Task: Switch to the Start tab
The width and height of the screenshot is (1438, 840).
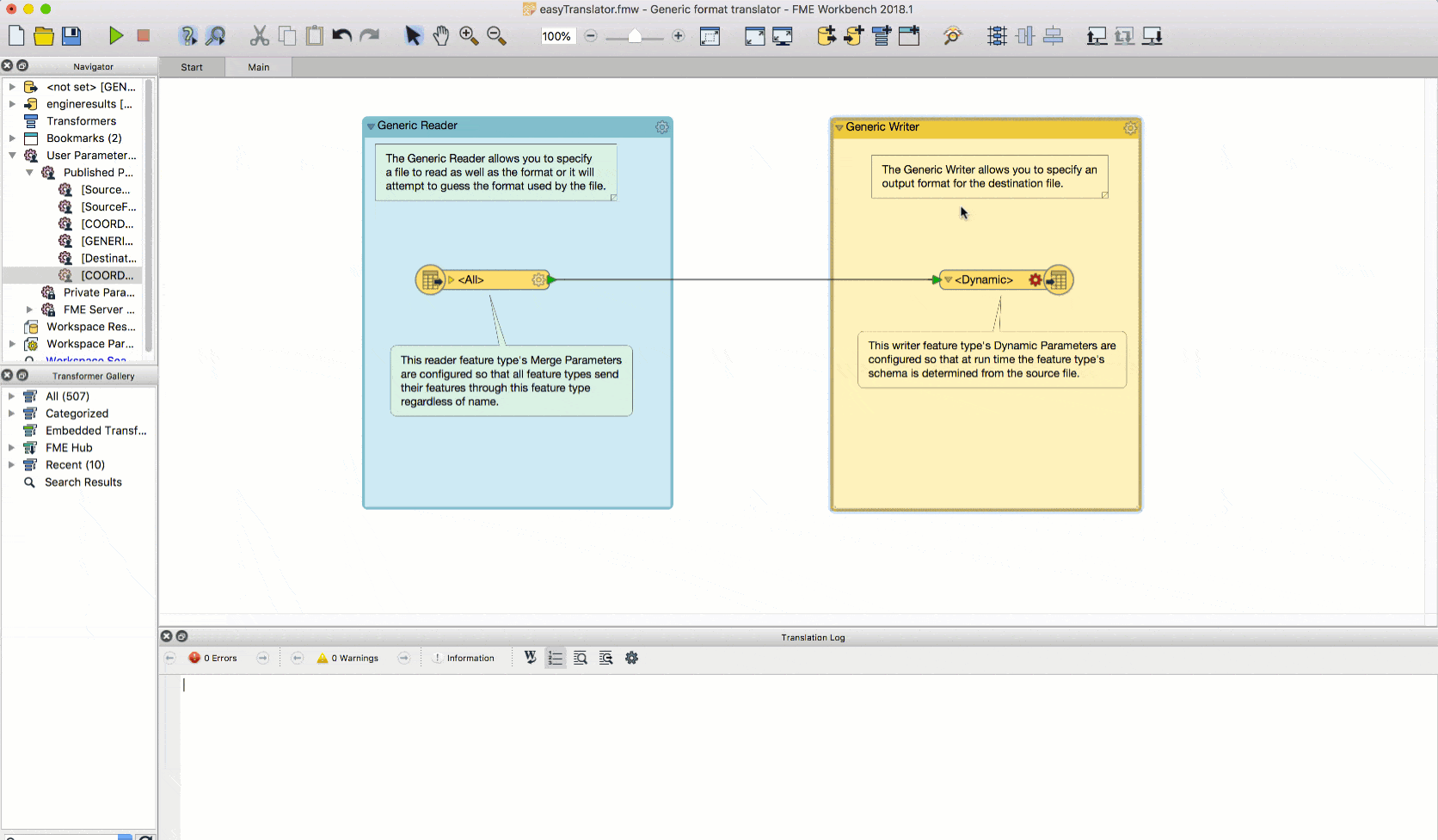Action: point(192,67)
